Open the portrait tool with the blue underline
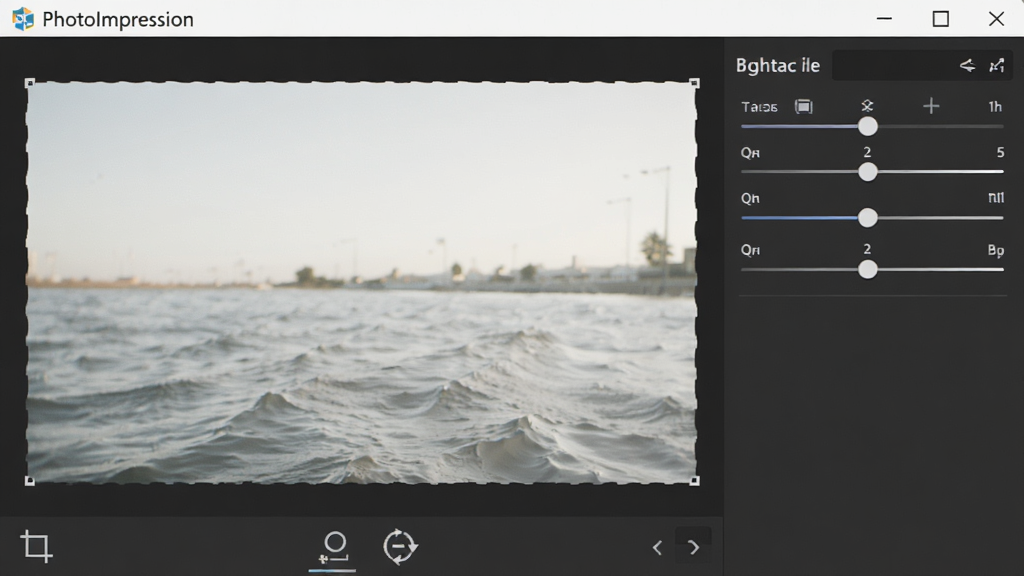Image resolution: width=1024 pixels, height=576 pixels. [x=334, y=547]
